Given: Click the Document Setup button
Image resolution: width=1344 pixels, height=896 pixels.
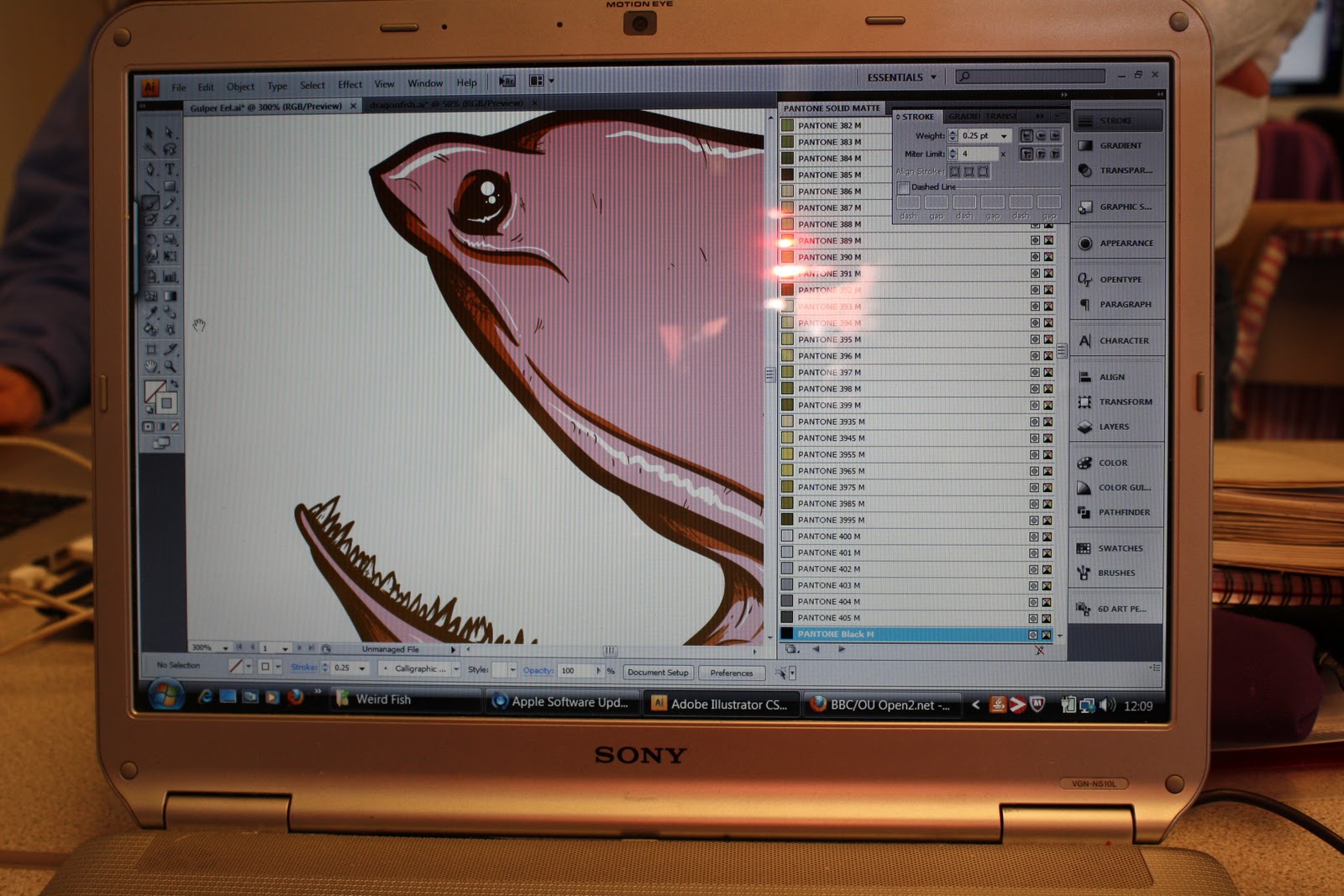Looking at the screenshot, I should (658, 673).
